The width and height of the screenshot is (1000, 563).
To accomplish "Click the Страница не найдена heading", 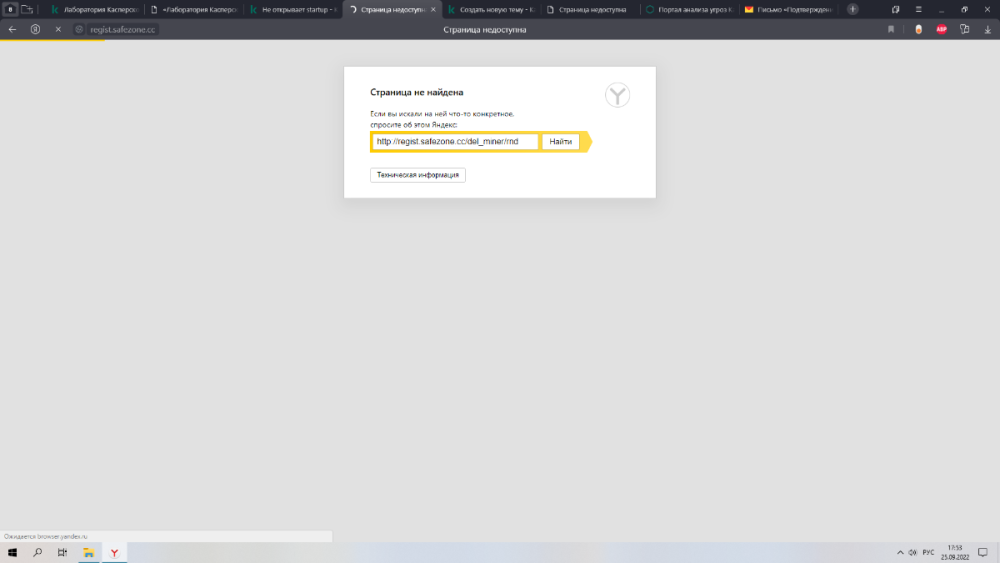I will 416,92.
